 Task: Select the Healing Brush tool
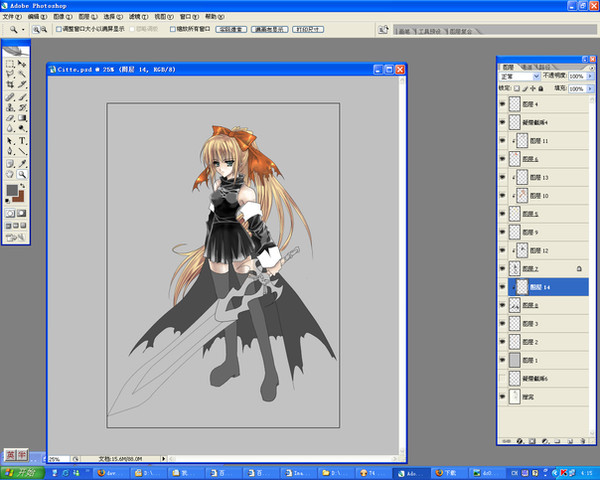10,97
